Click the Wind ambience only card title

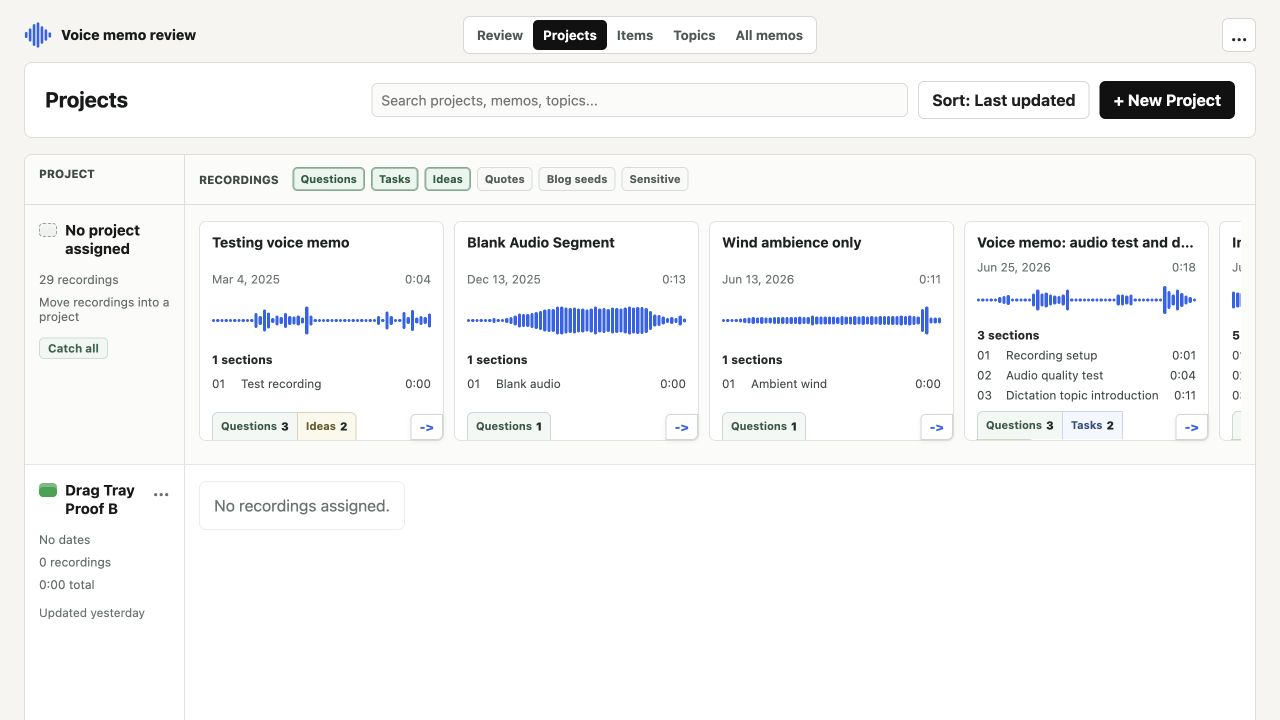[792, 242]
